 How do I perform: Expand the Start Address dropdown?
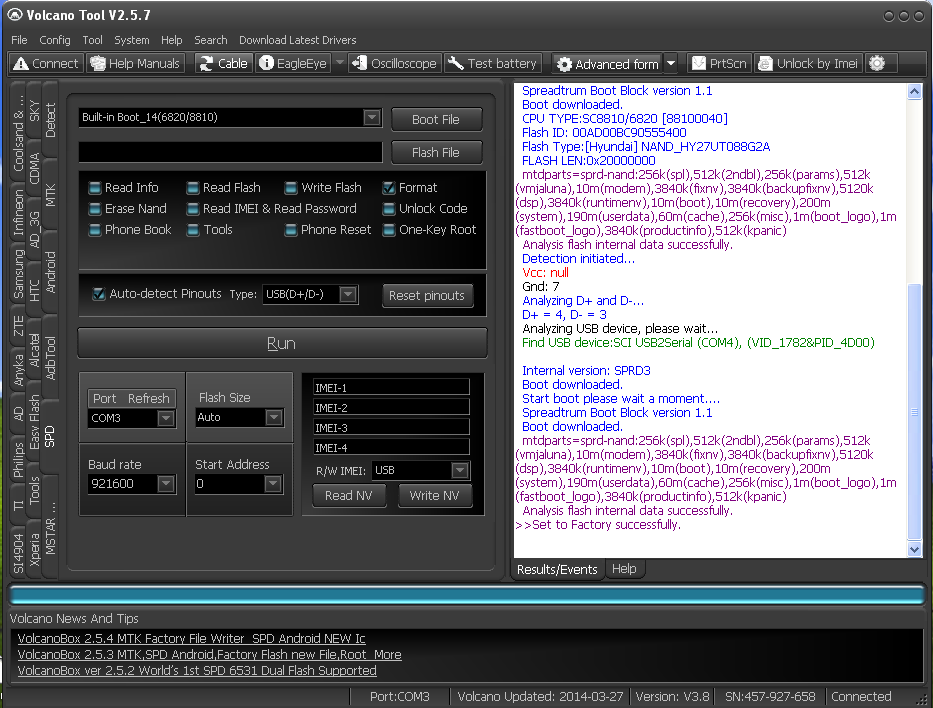(273, 484)
